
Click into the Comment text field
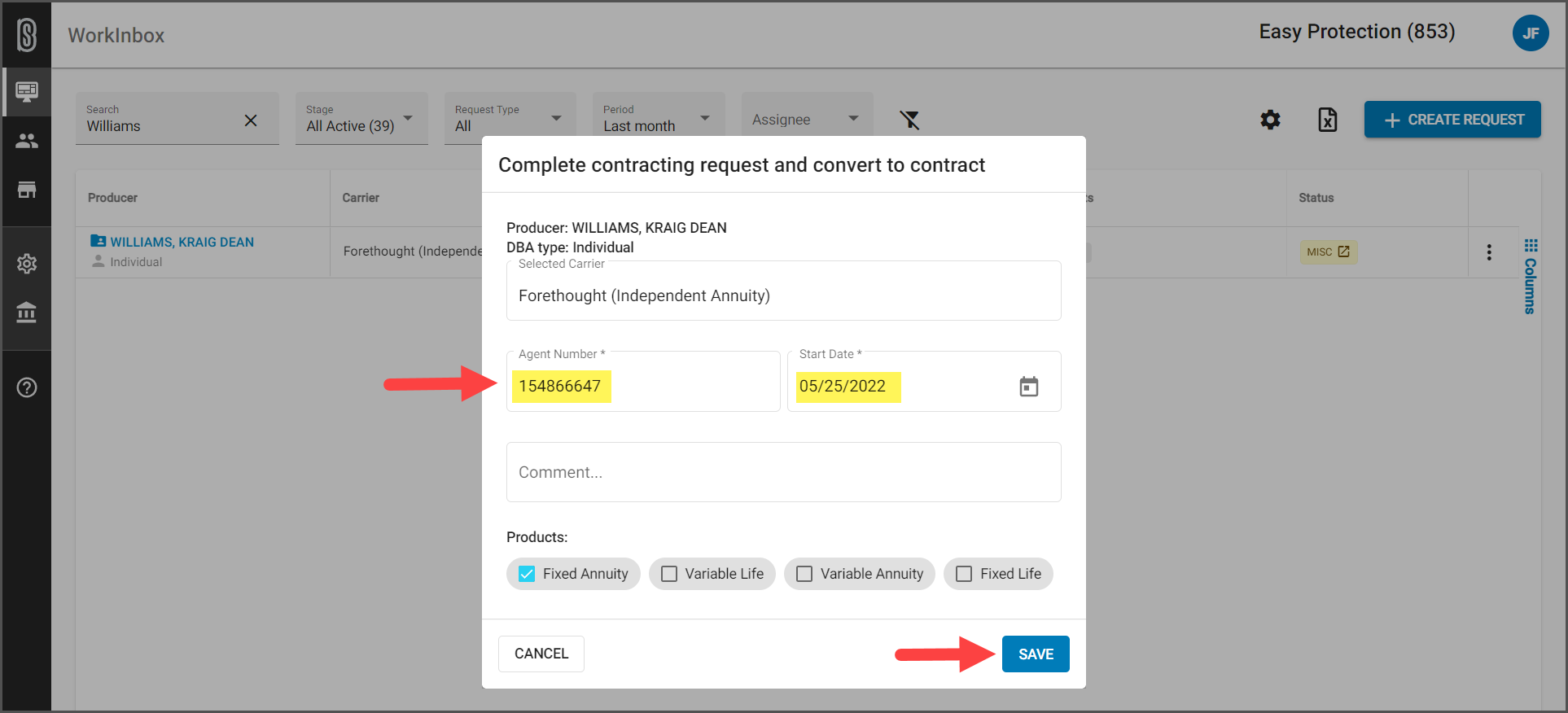pyautogui.click(x=783, y=472)
